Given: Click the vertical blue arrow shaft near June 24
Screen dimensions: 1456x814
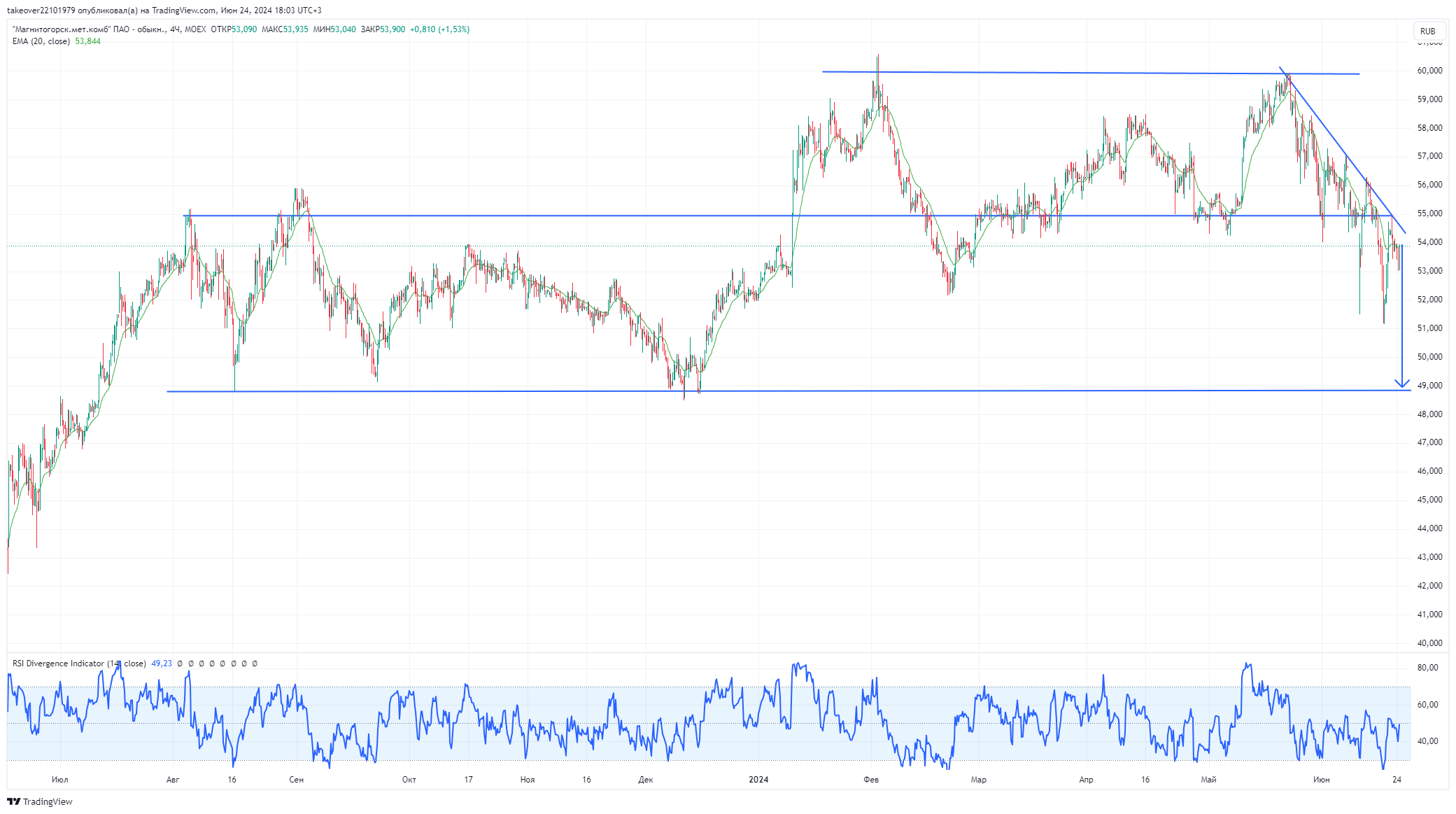Looking at the screenshot, I should pos(1401,315).
